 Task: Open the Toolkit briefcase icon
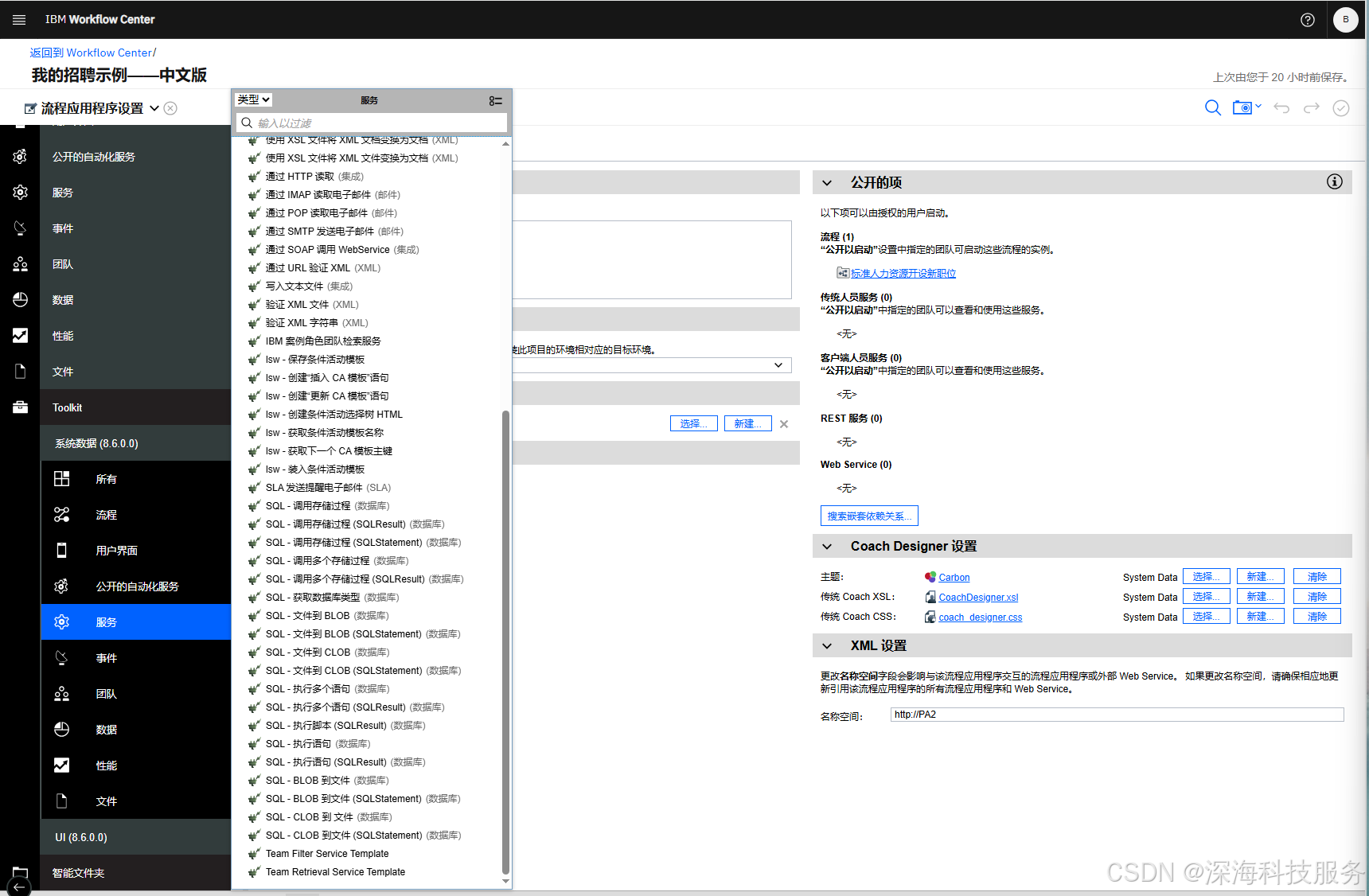click(x=20, y=407)
